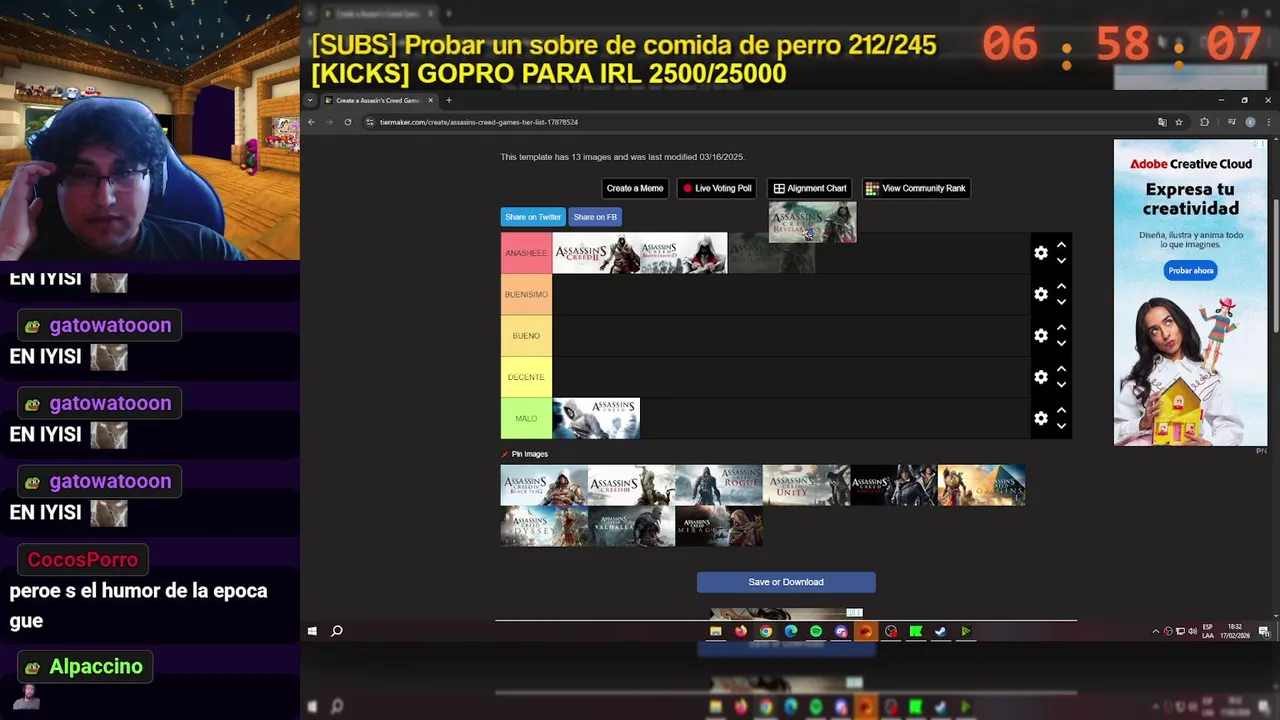
Task: Click Save or Download button
Action: [786, 582]
